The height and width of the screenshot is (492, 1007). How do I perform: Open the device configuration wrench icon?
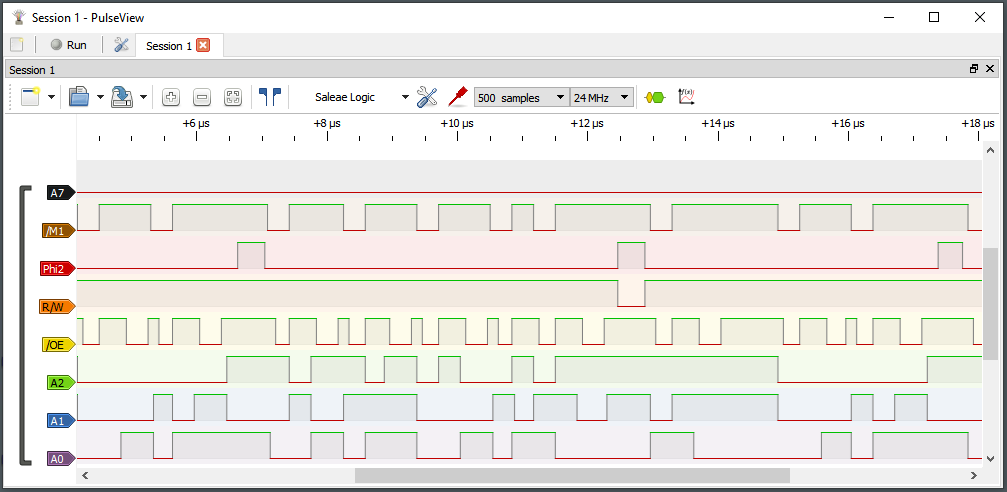428,97
